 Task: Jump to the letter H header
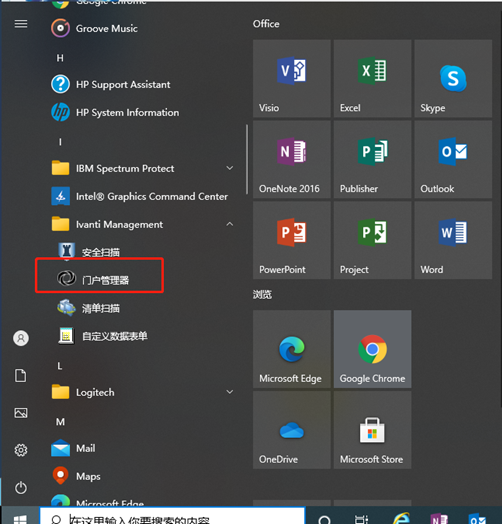(x=60, y=58)
